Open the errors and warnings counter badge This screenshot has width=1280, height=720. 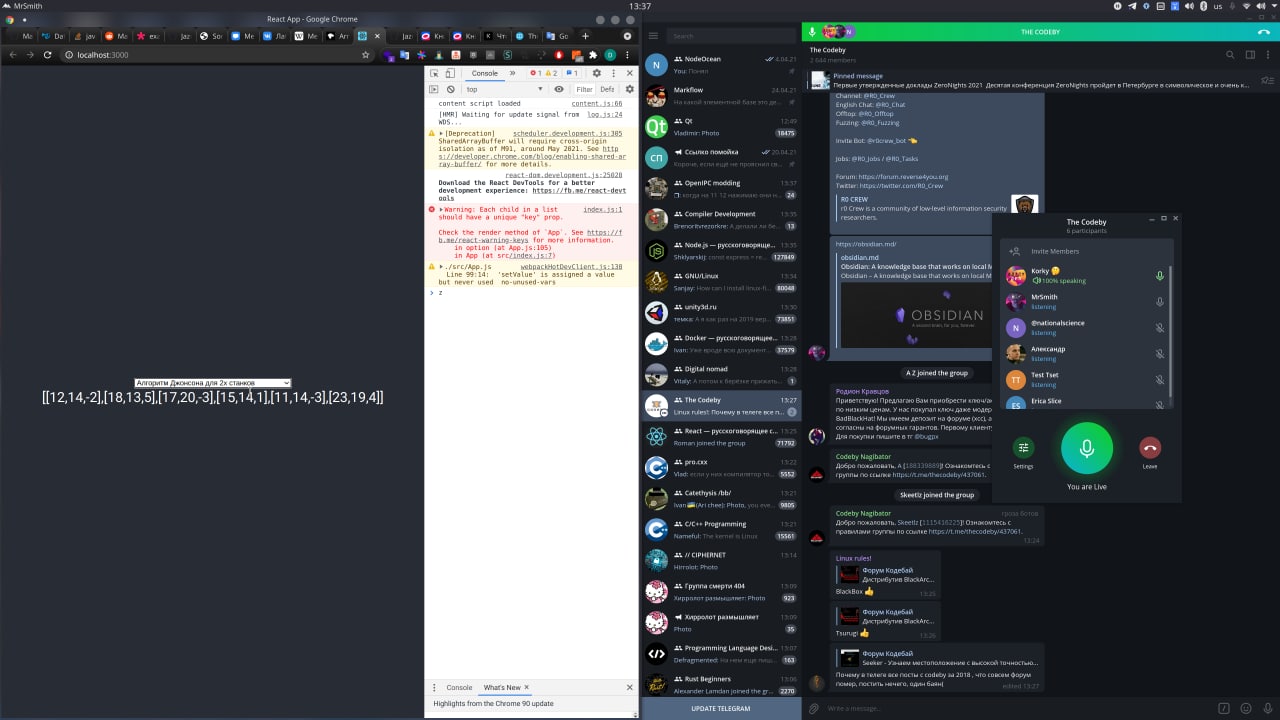(x=543, y=73)
